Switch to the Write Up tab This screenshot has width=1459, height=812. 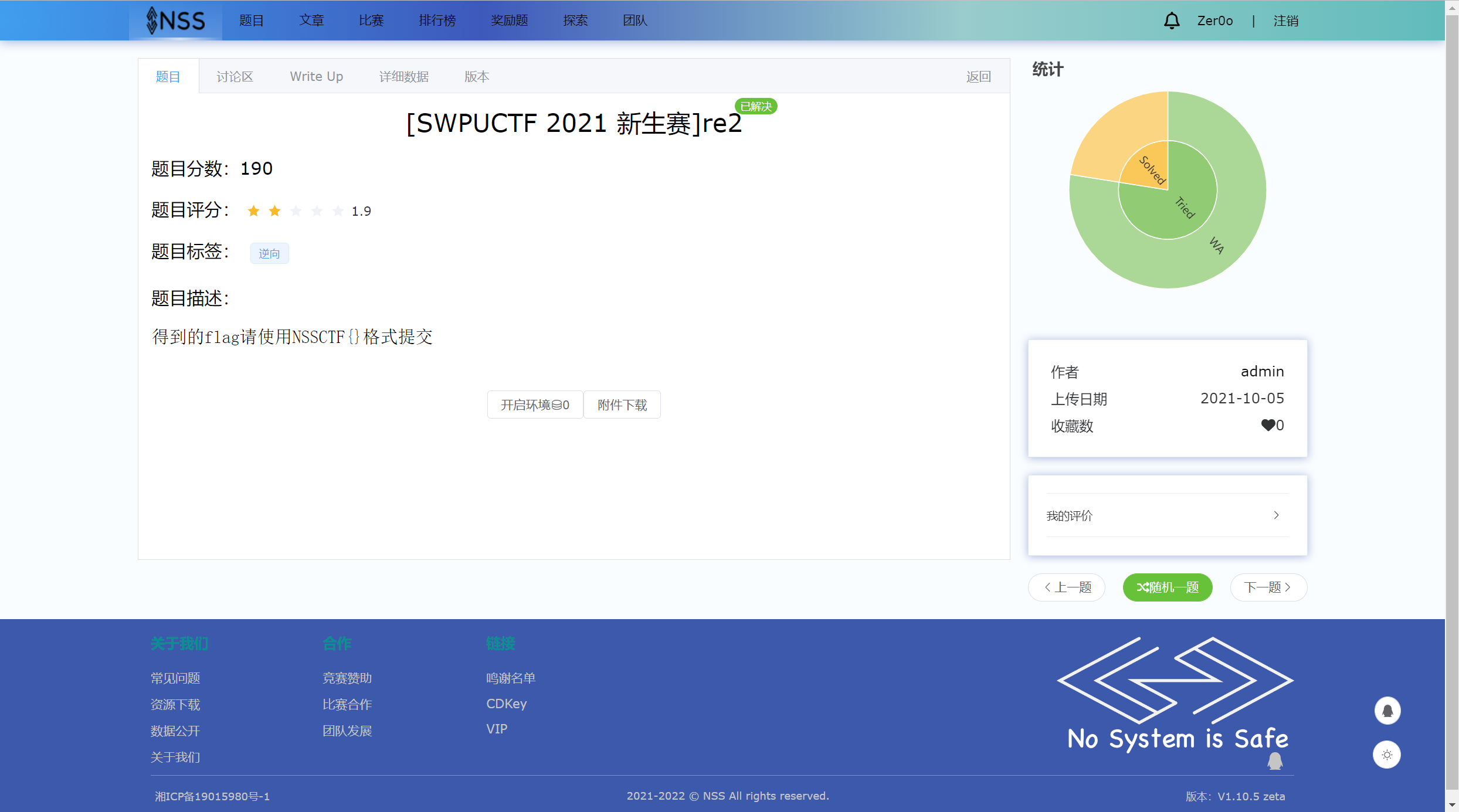pos(317,76)
